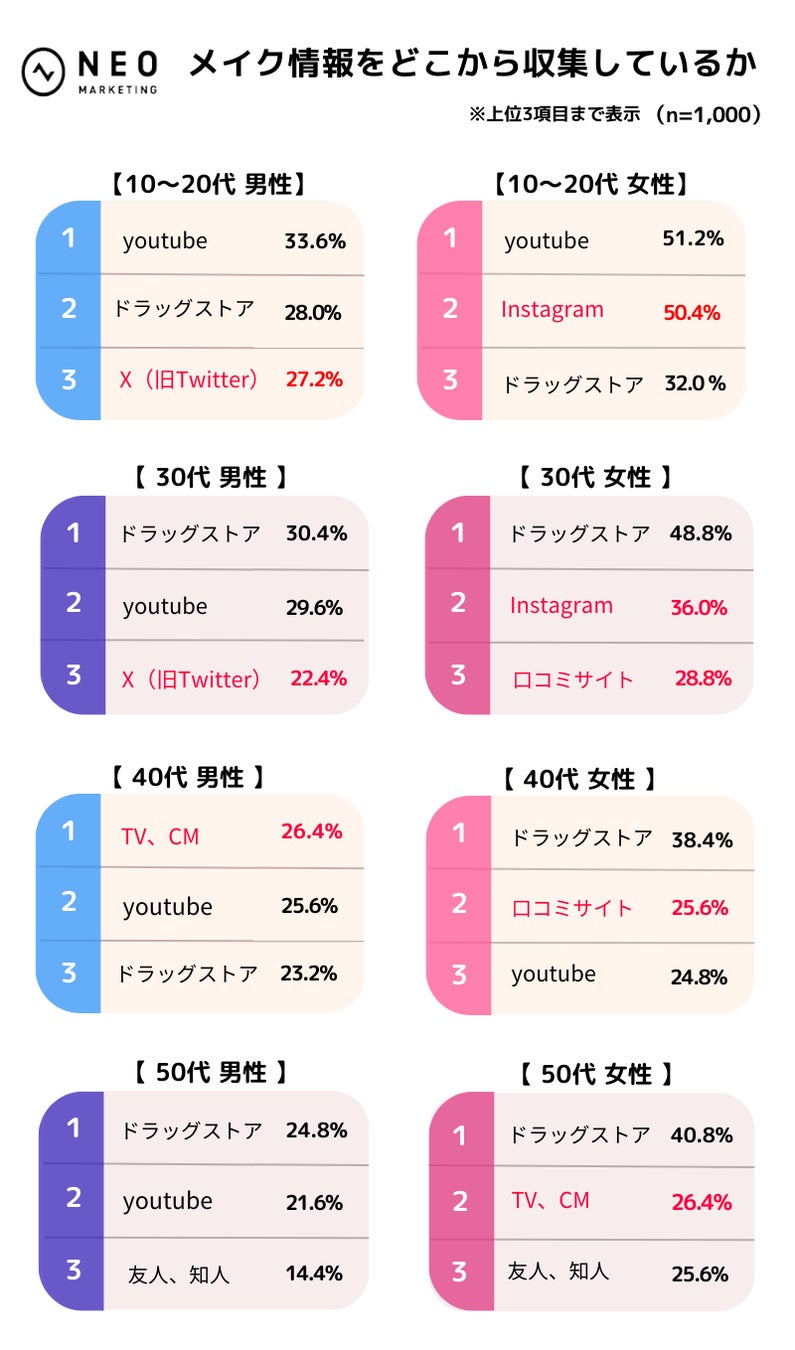Click the 40.8% ドラッグストア value

[701, 1135]
